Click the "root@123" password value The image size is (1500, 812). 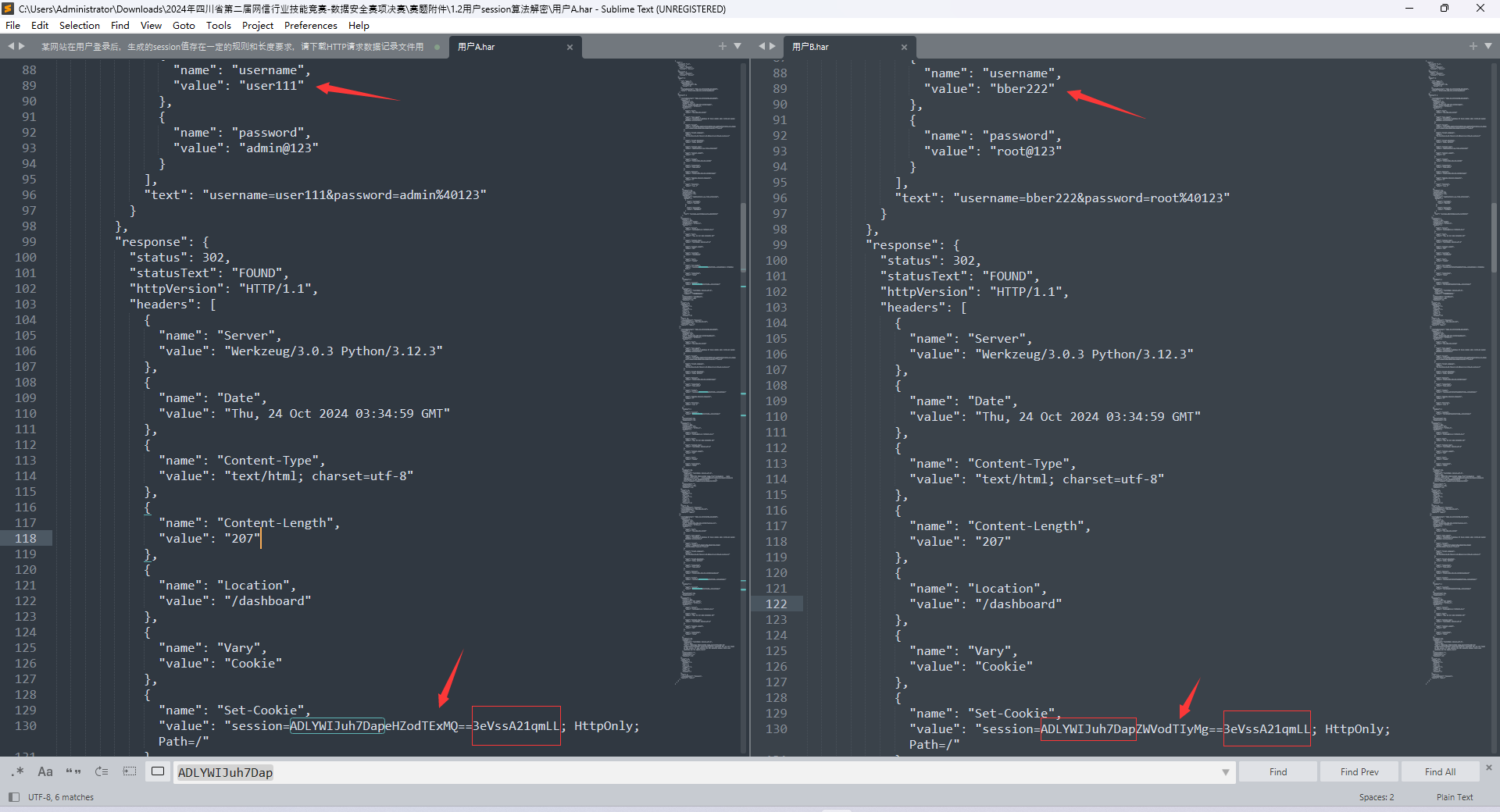pos(1026,151)
